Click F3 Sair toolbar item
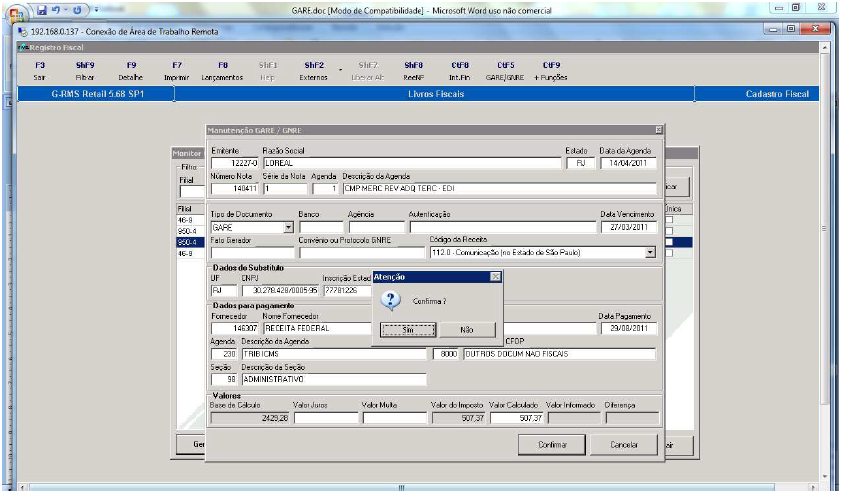The height and width of the screenshot is (494, 841). tap(40, 71)
